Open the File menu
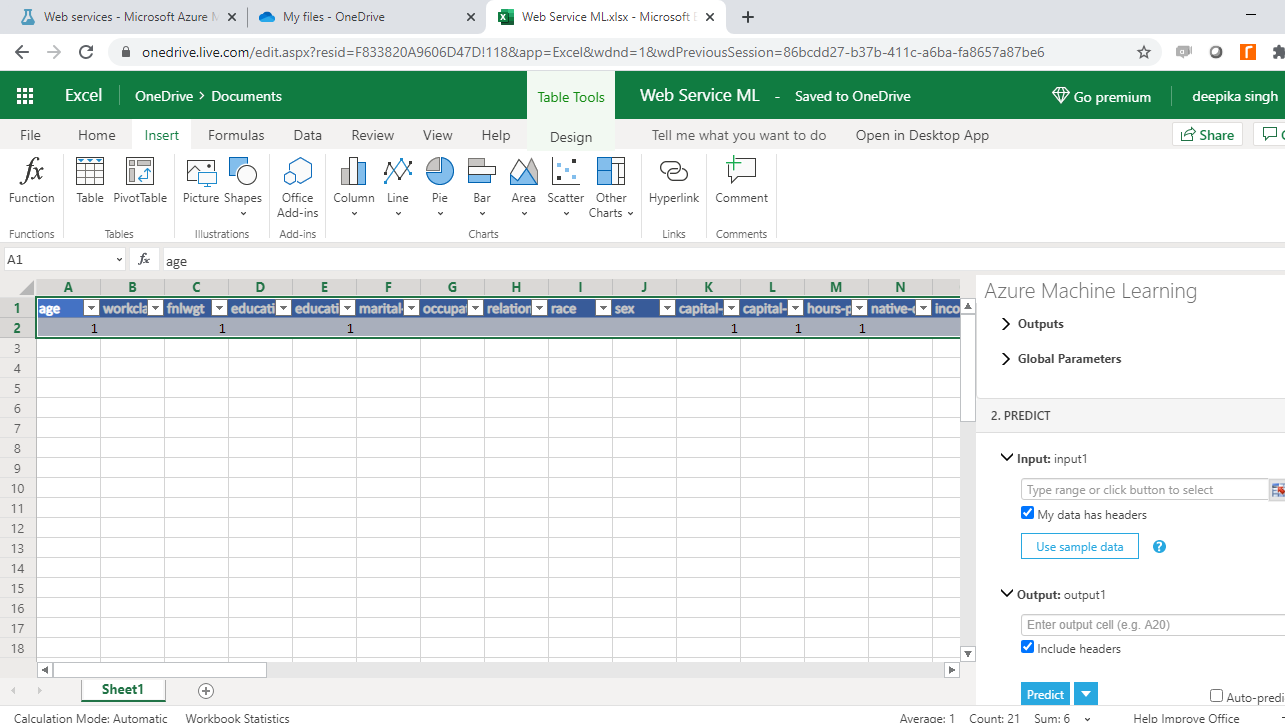The width and height of the screenshot is (1285, 723). point(30,135)
